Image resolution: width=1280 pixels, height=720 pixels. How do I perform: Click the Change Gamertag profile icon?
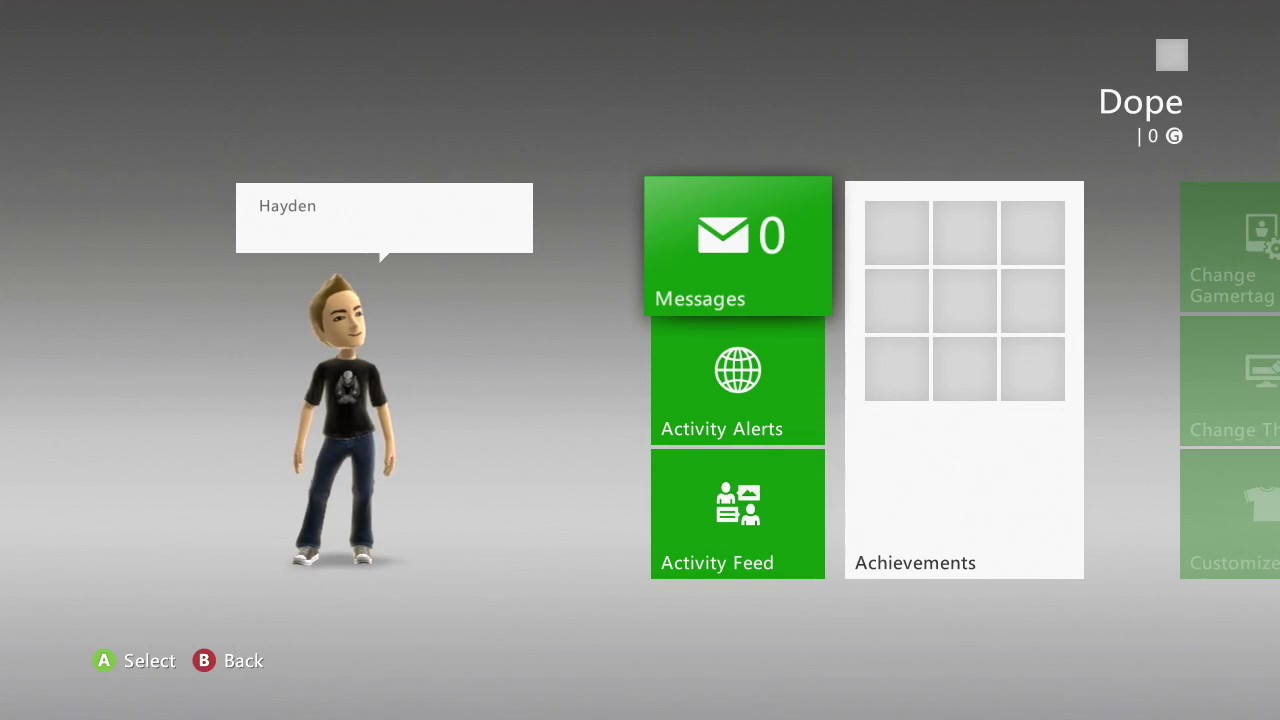pos(1263,236)
